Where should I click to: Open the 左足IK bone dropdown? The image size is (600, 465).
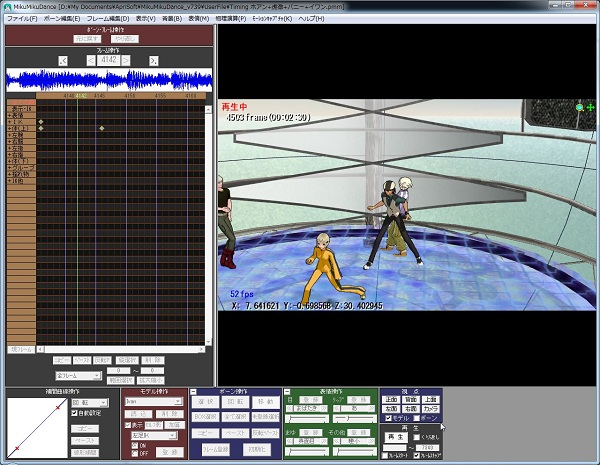(154, 436)
